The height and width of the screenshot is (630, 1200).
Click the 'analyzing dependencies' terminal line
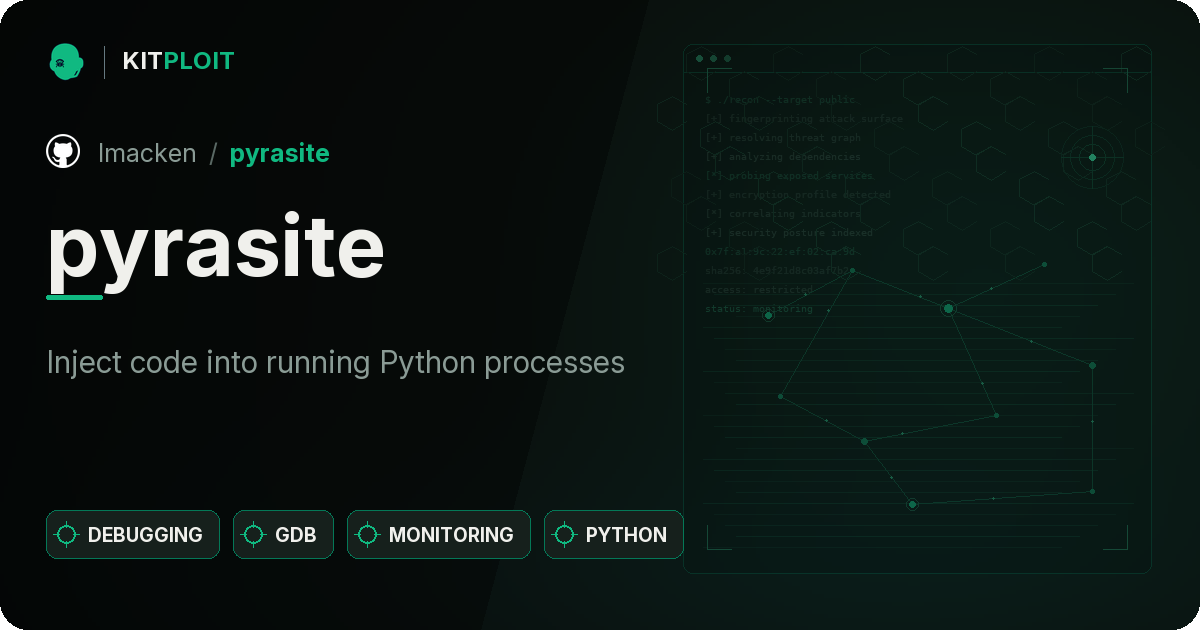(783, 157)
